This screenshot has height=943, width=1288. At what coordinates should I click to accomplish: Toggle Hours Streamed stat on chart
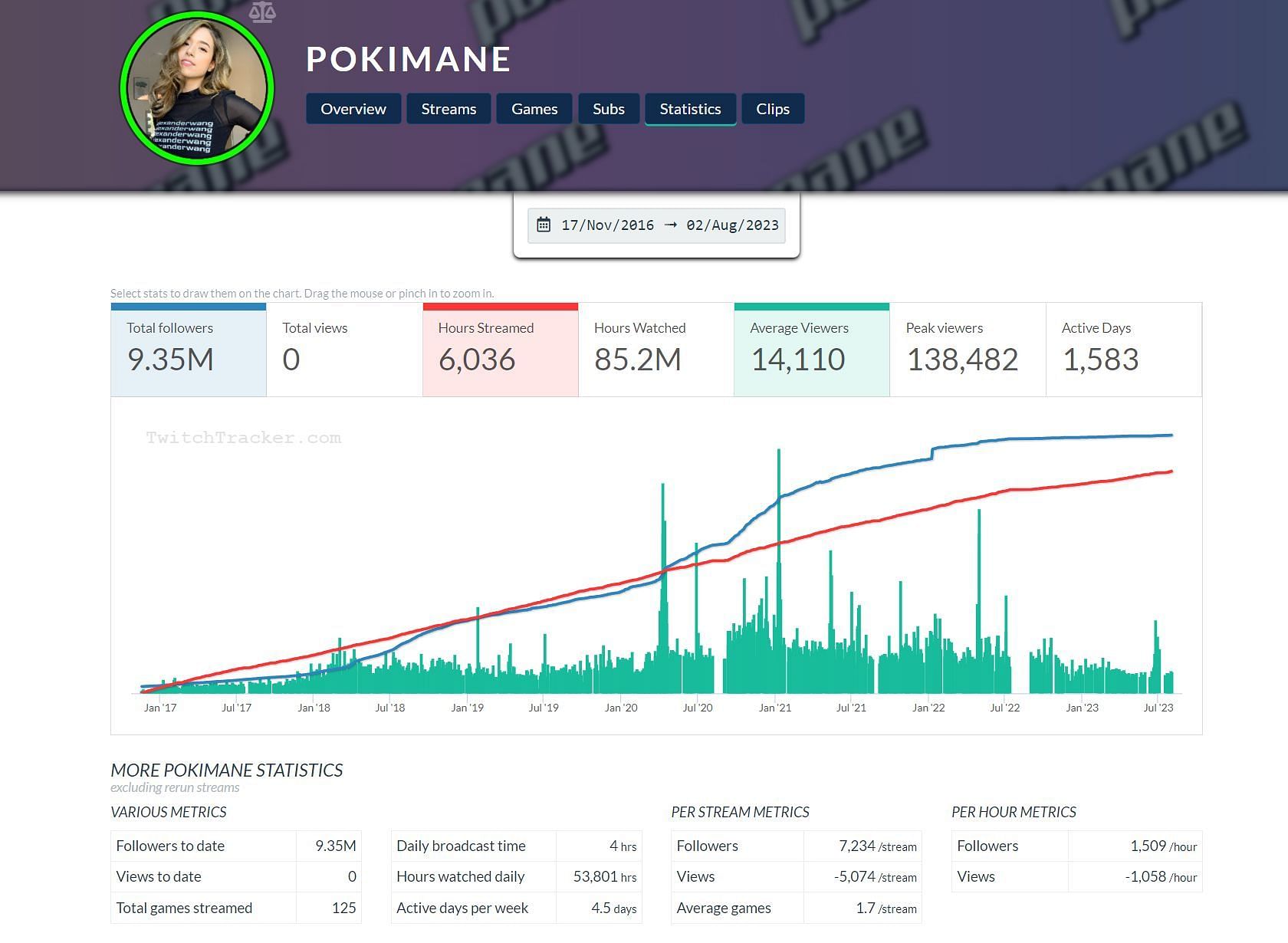click(501, 350)
